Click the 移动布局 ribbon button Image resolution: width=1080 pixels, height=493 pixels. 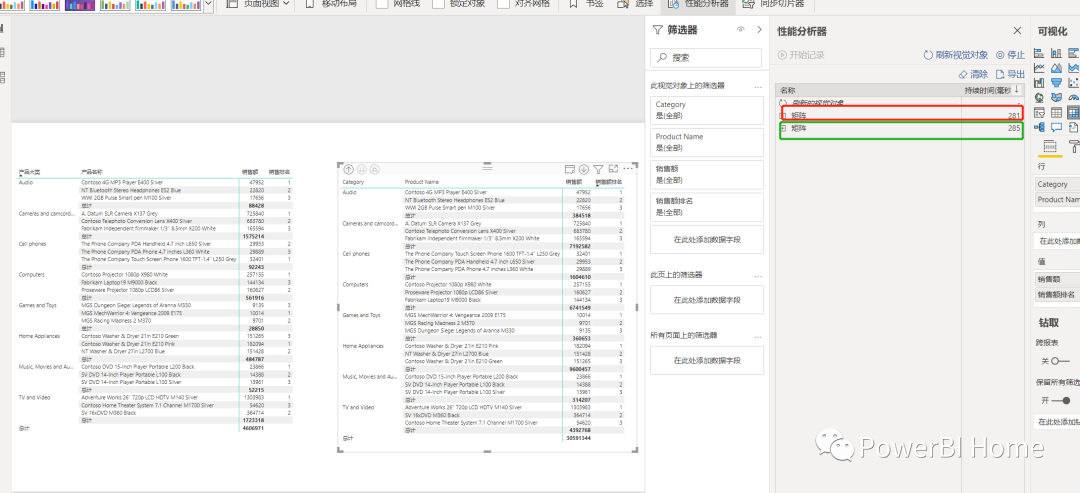pos(331,3)
